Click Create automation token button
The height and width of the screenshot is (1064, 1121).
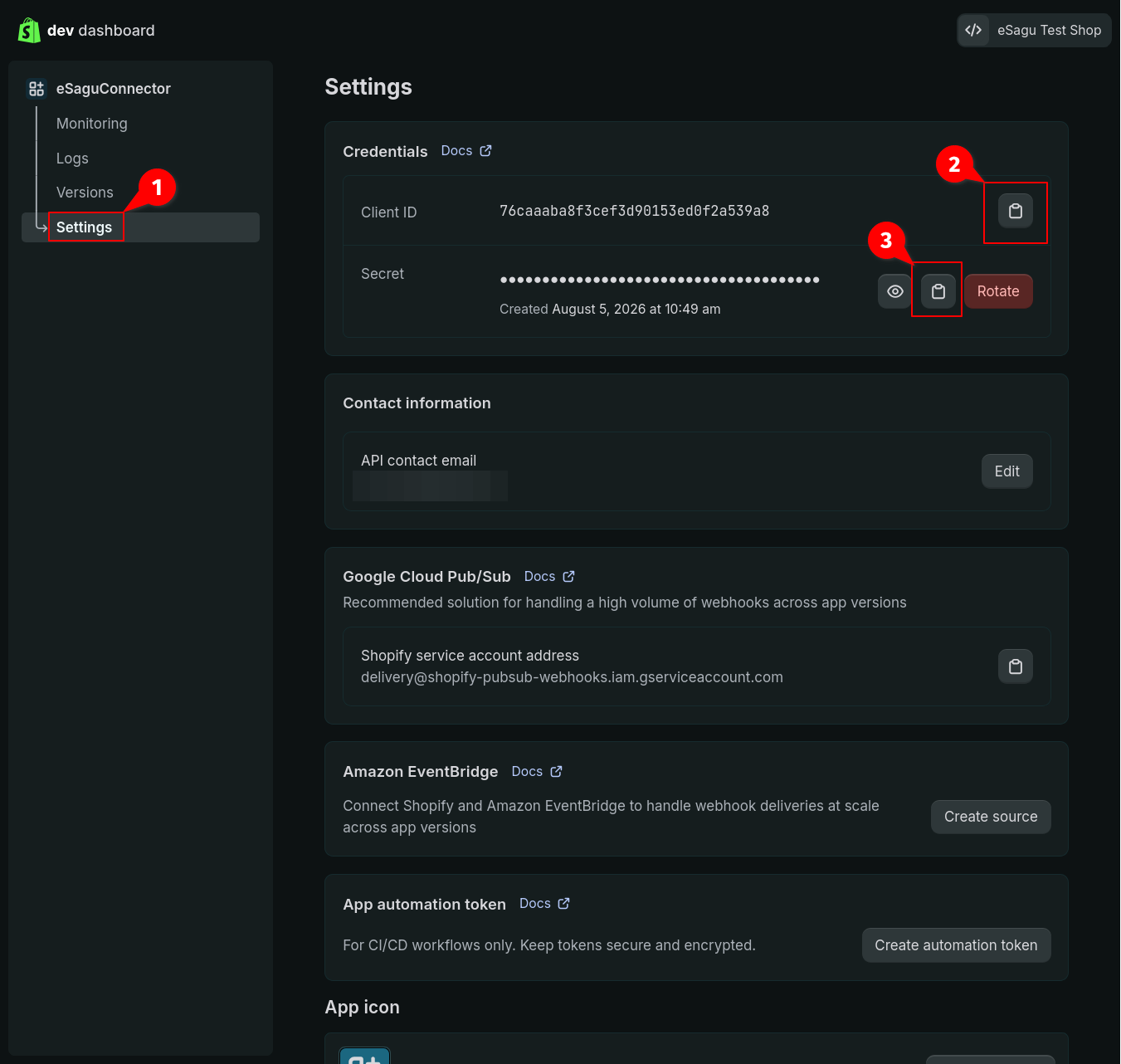[956, 945]
